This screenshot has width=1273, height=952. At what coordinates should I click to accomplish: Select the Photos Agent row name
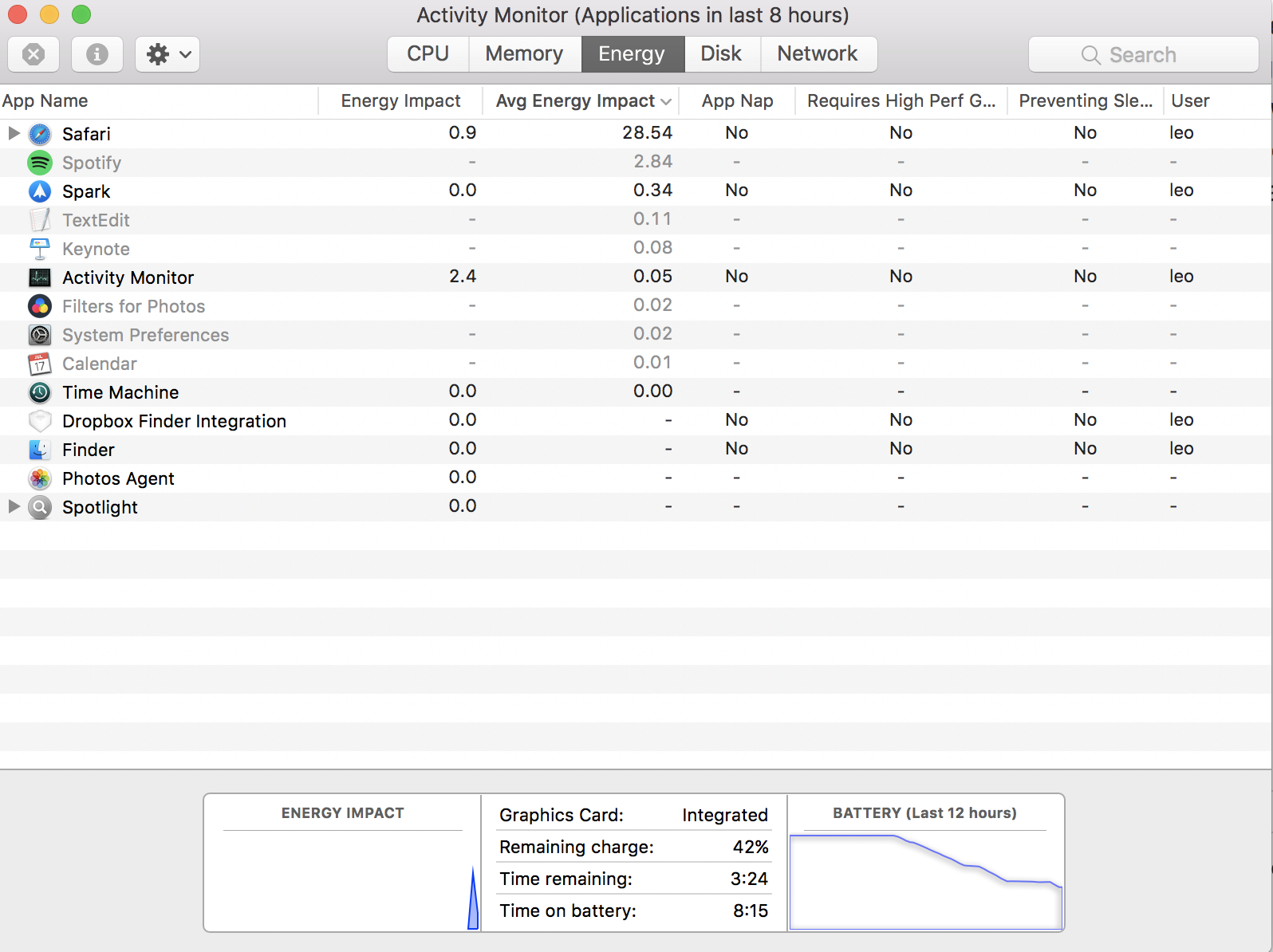118,478
